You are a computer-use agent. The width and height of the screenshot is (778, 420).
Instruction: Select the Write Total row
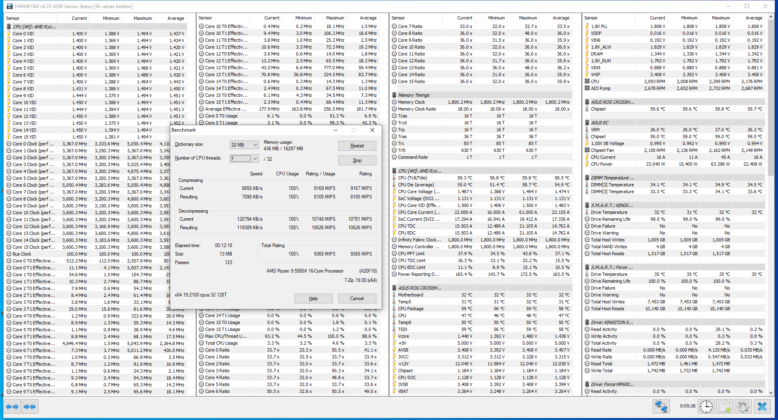(674, 370)
